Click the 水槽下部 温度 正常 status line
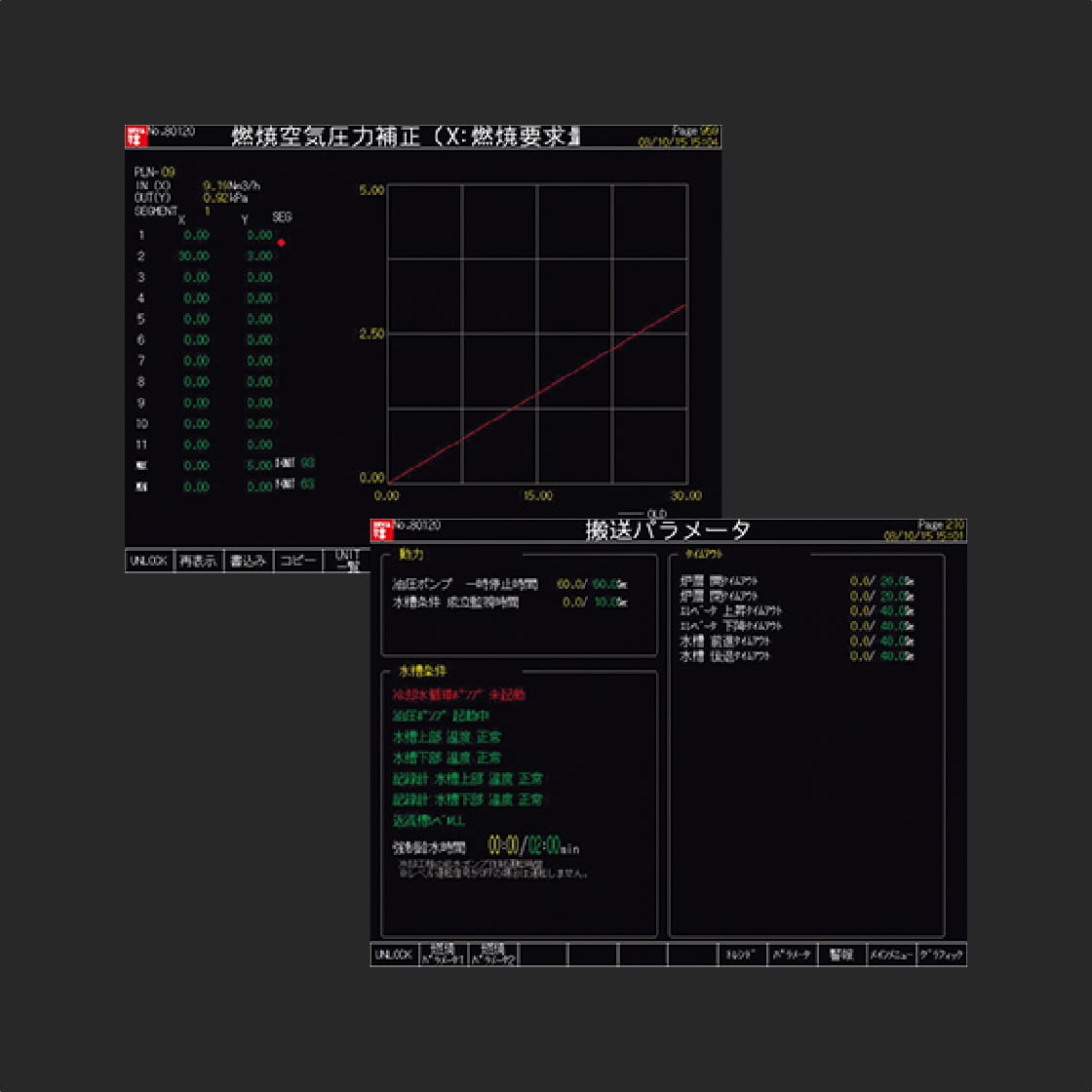Viewport: 1092px width, 1092px height. 447,758
